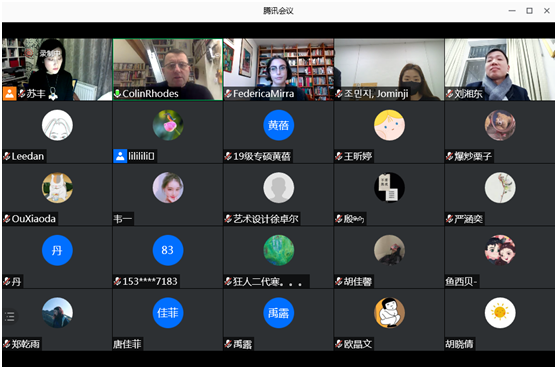The width and height of the screenshot is (557, 369).
Task: Click the 鱼西贝- participant name
Action: tap(461, 282)
